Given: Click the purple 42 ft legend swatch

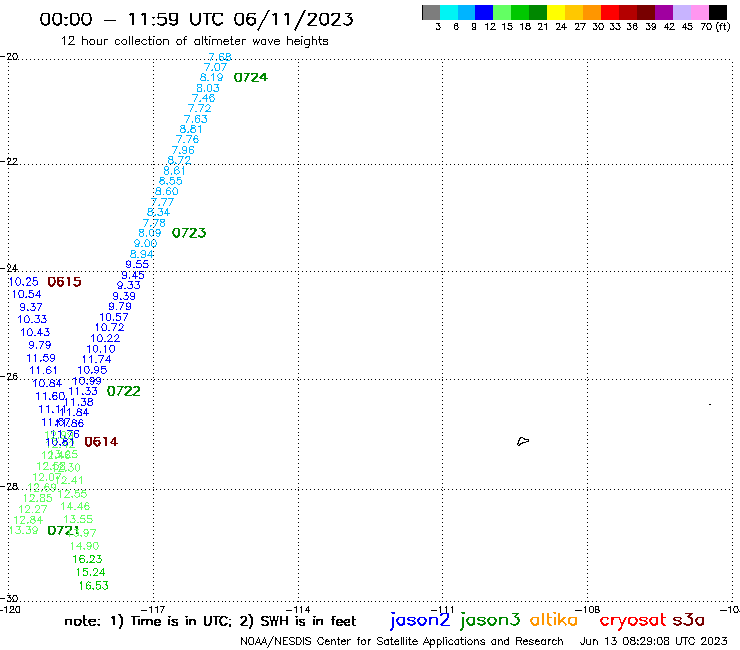Looking at the screenshot, I should 664,12.
